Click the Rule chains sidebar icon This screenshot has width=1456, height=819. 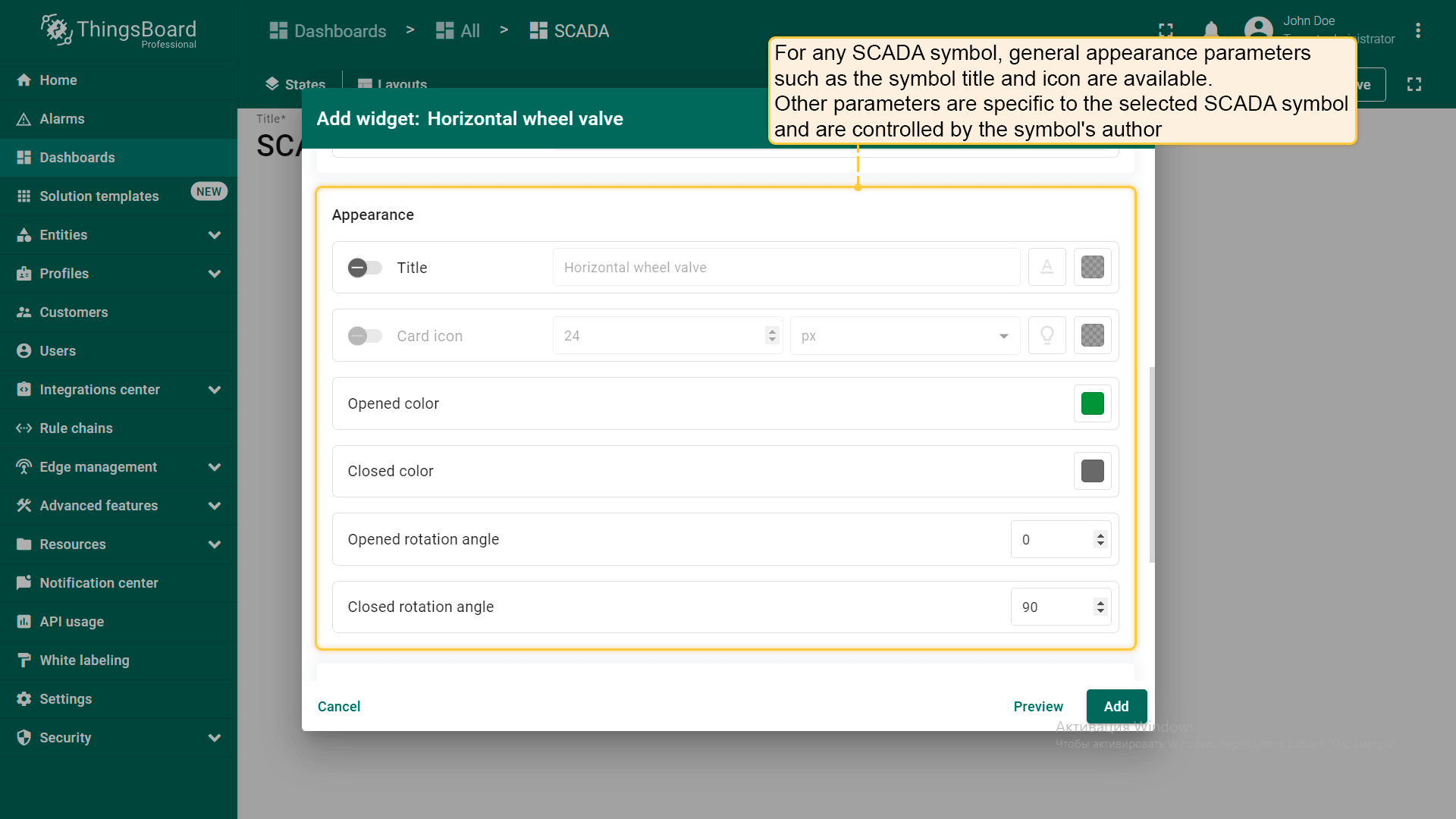point(24,428)
